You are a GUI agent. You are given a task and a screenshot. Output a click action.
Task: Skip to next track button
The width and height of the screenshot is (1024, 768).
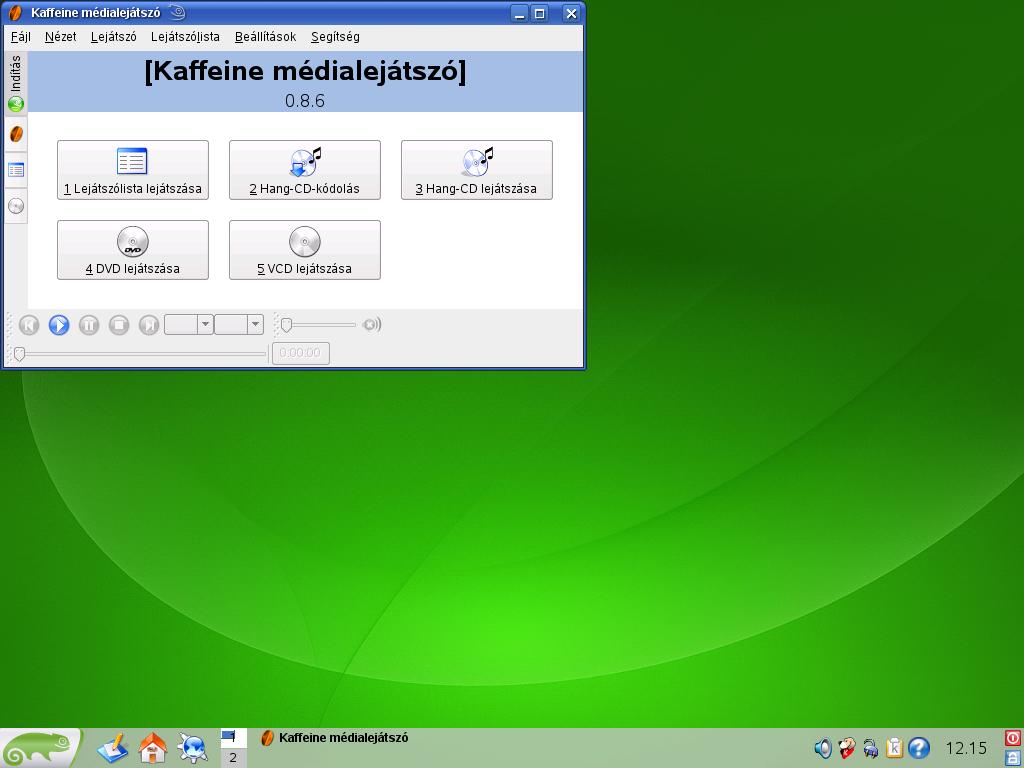click(149, 325)
